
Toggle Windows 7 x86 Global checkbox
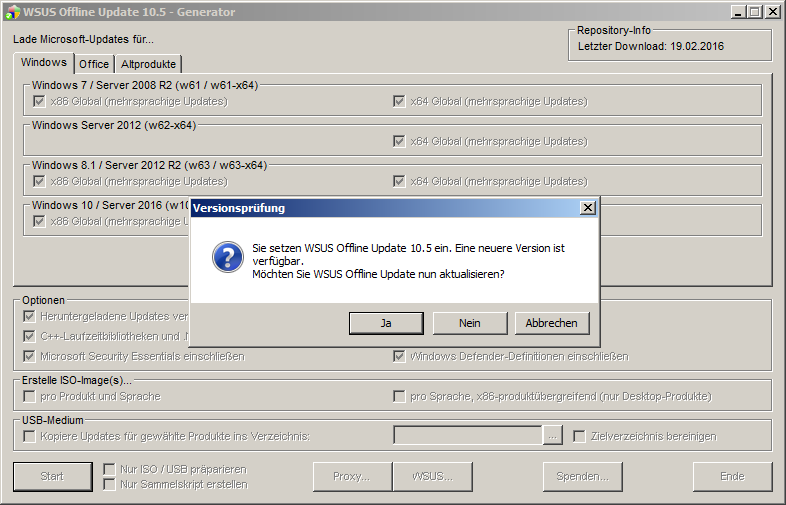click(x=39, y=101)
